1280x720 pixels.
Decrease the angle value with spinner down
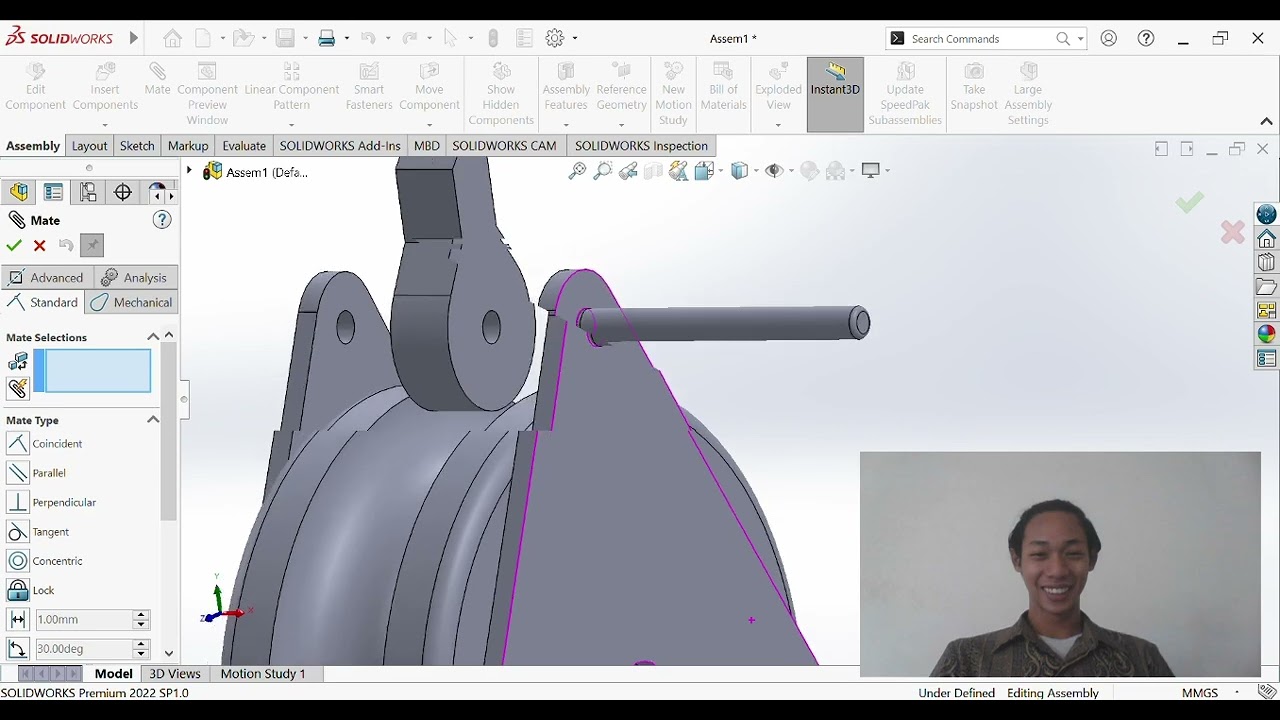(141, 654)
